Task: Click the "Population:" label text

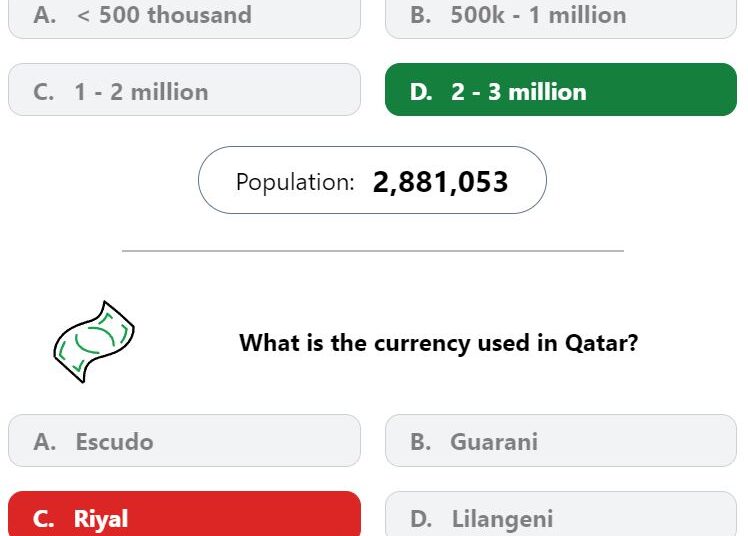Action: (x=295, y=182)
